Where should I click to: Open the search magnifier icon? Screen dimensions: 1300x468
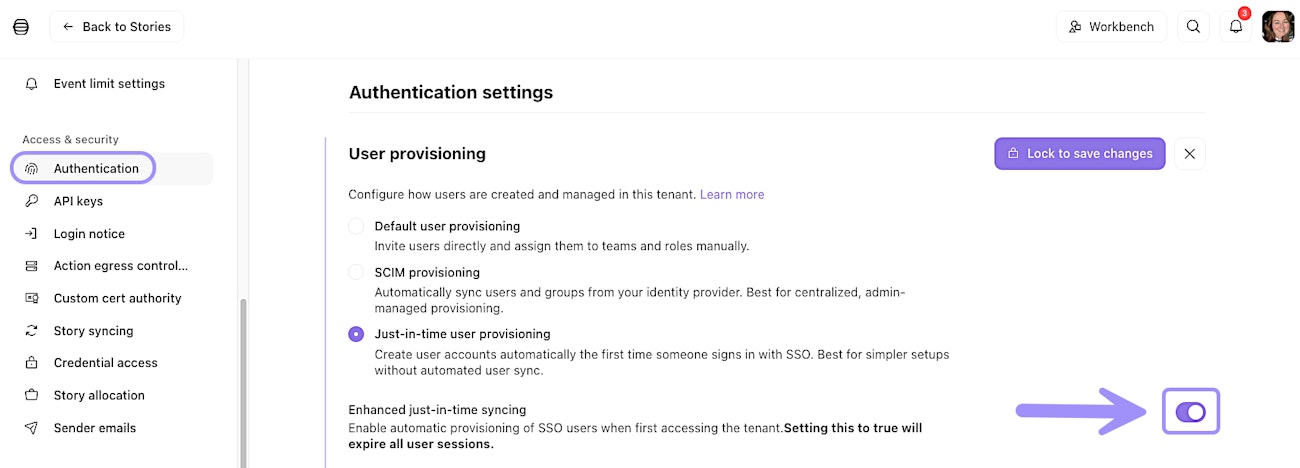click(1193, 27)
